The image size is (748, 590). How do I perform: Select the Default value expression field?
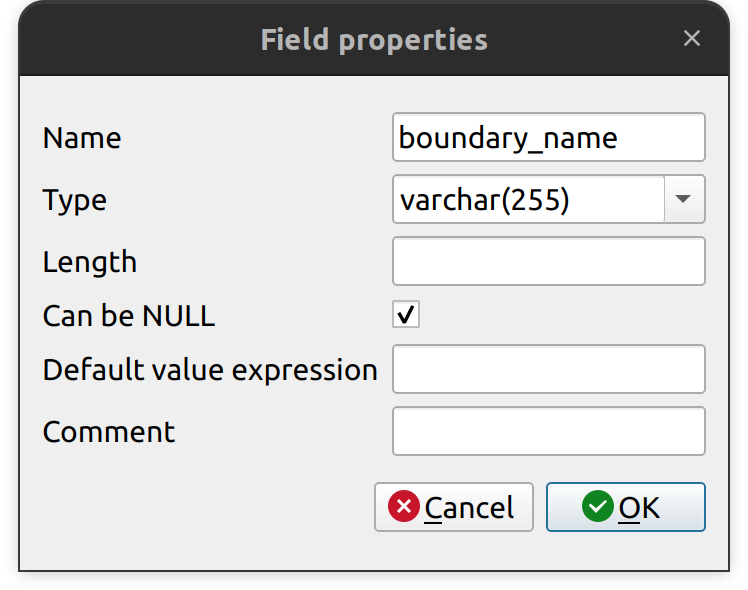point(548,370)
